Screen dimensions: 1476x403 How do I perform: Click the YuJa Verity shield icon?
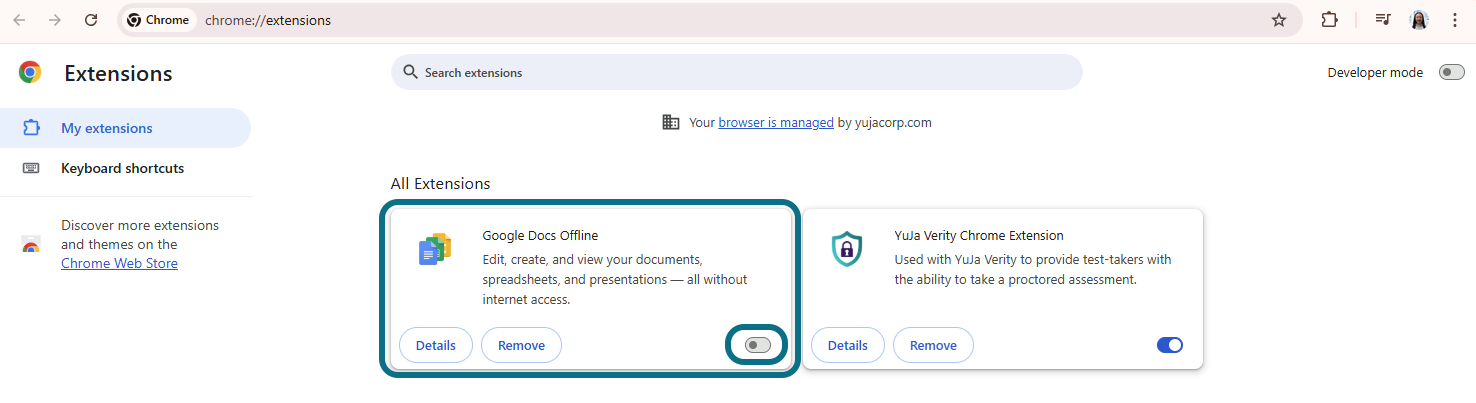tap(847, 248)
